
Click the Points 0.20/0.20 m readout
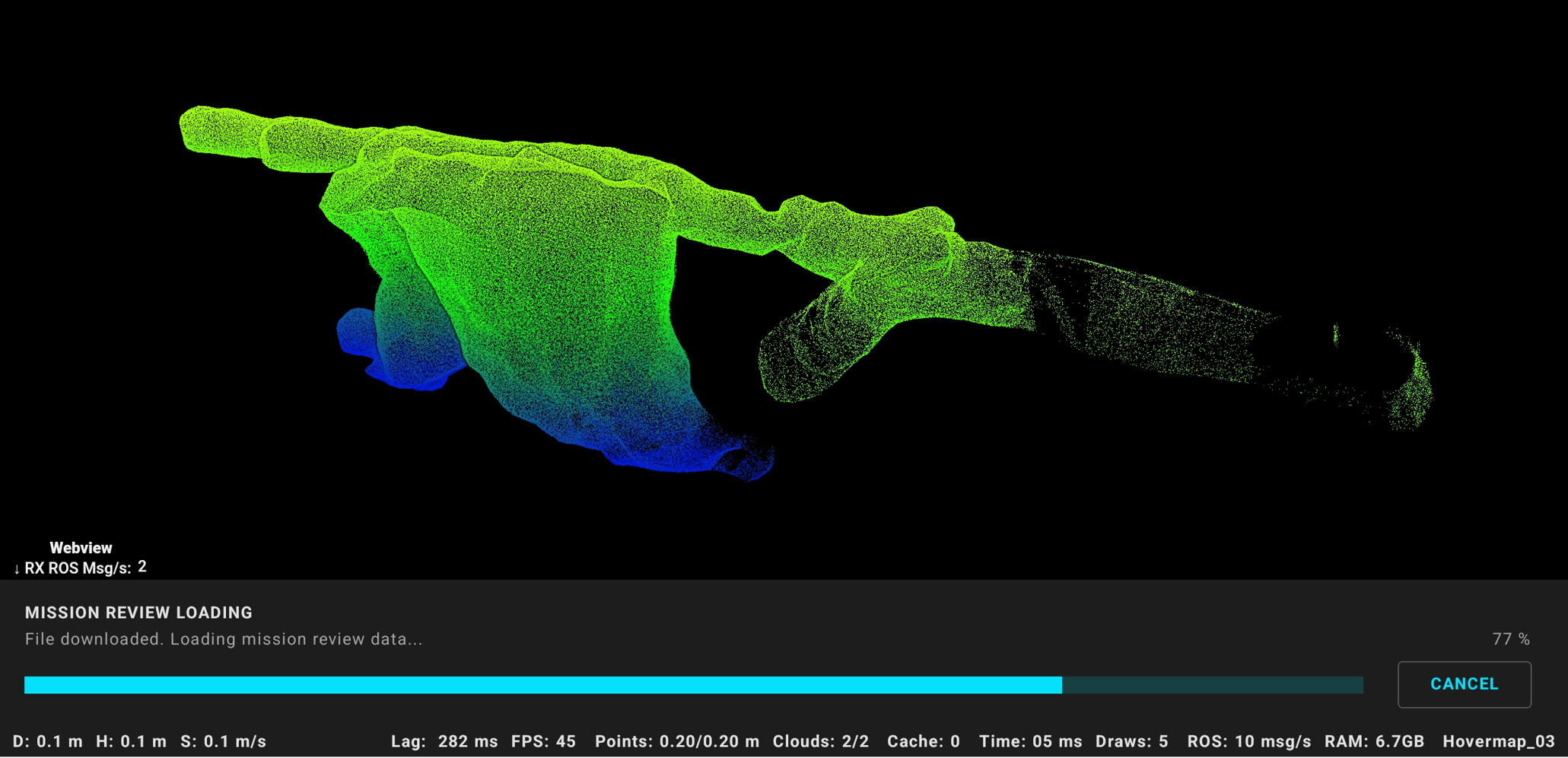(x=676, y=741)
